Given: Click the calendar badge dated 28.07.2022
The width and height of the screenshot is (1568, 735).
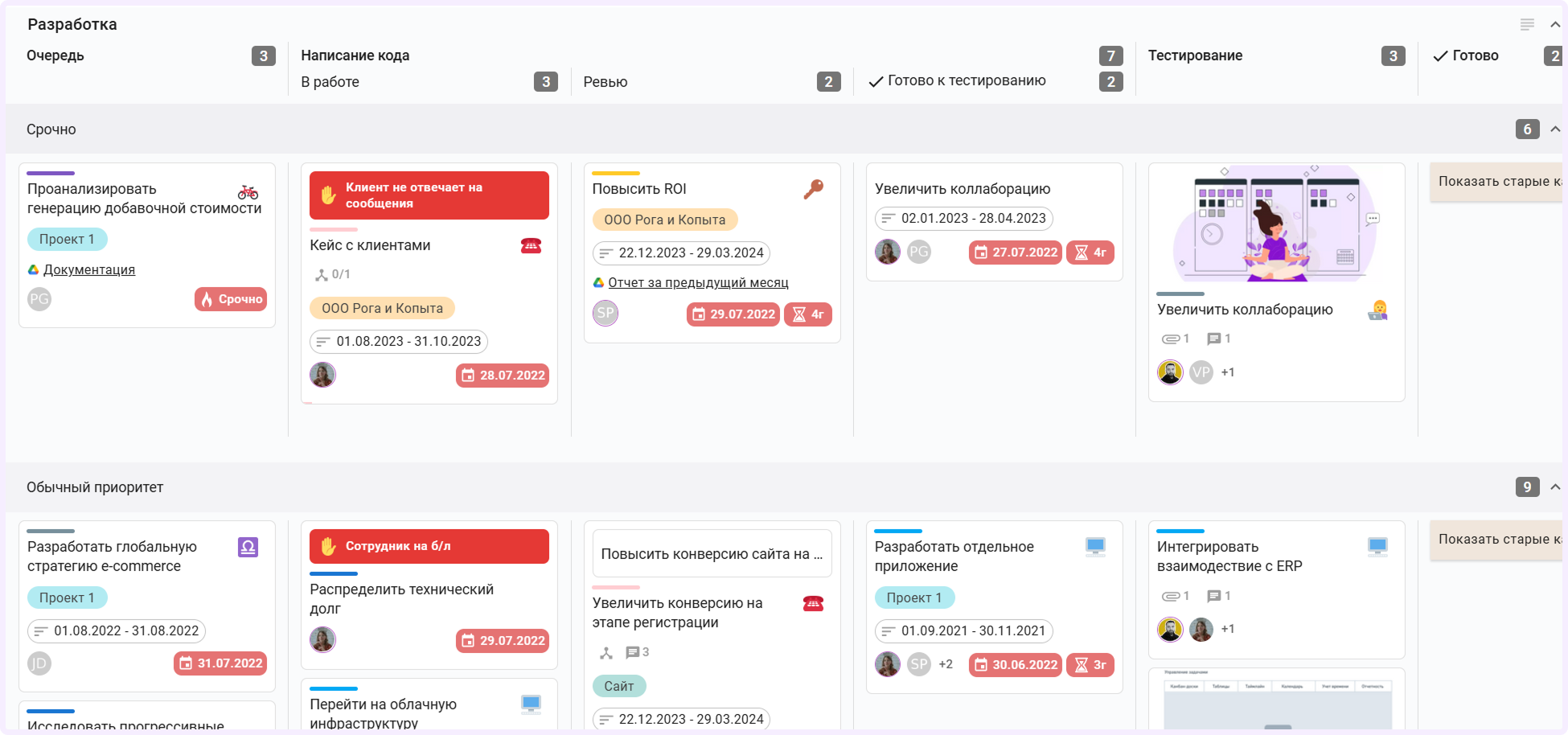Looking at the screenshot, I should [502, 375].
